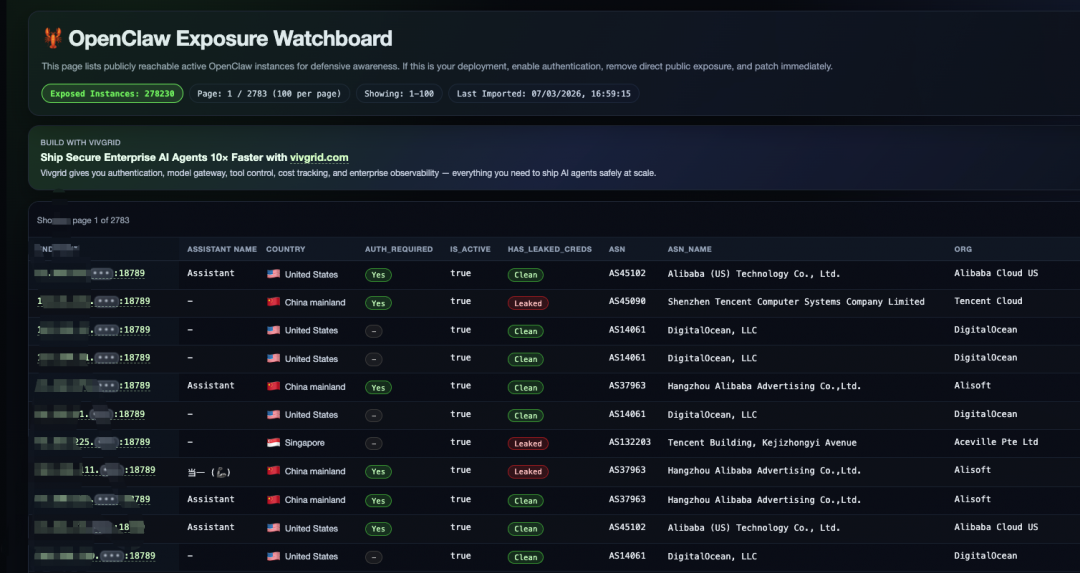Select the AS132203 ASN cell
The width and height of the screenshot is (1080, 573).
point(630,442)
